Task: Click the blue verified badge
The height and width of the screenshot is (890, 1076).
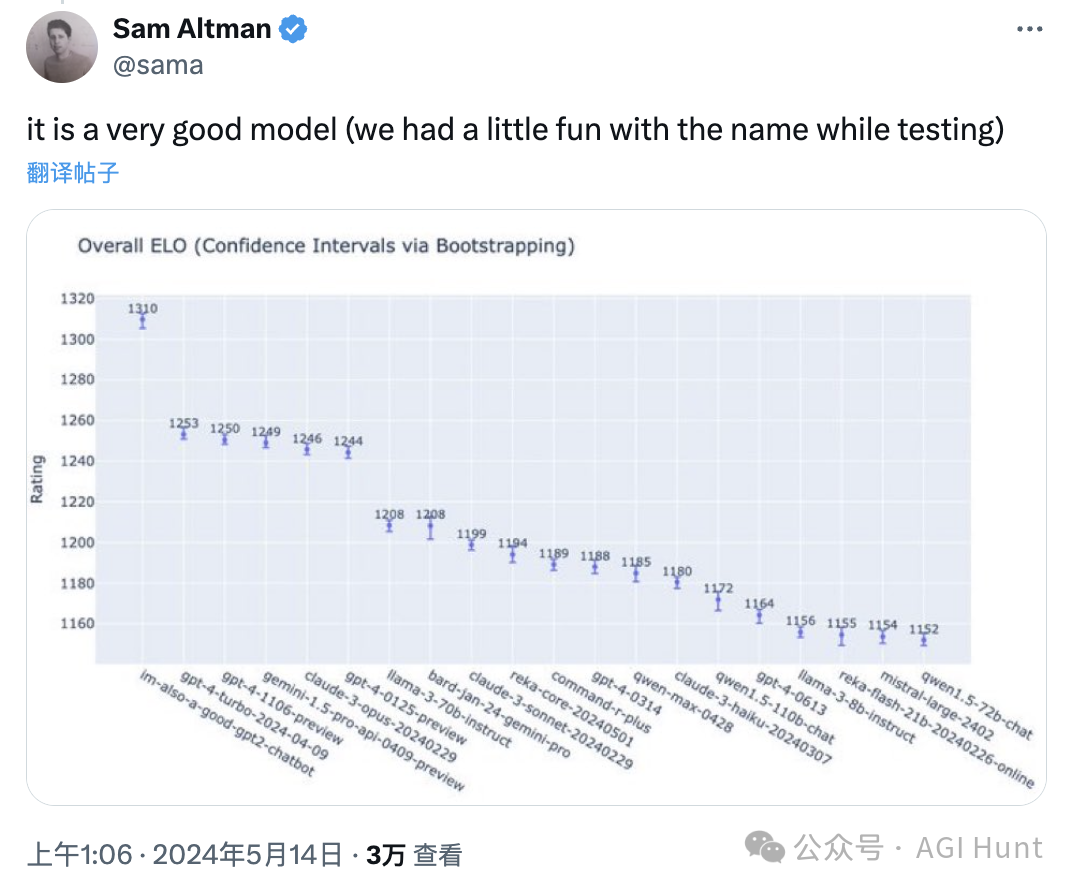Action: 293,30
